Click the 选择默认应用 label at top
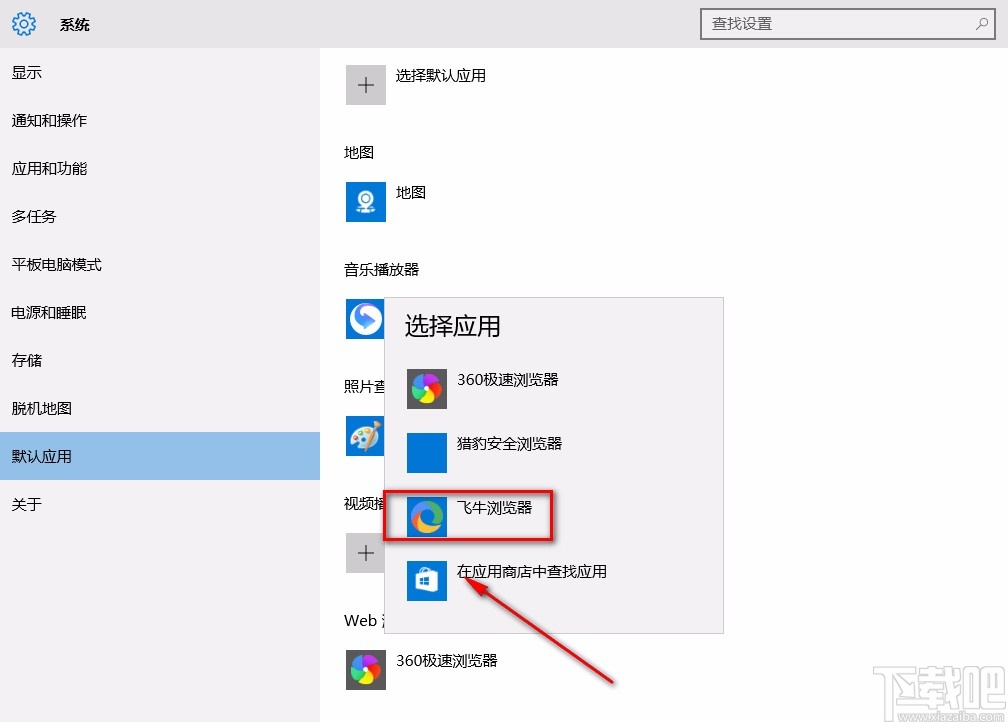 coord(440,76)
